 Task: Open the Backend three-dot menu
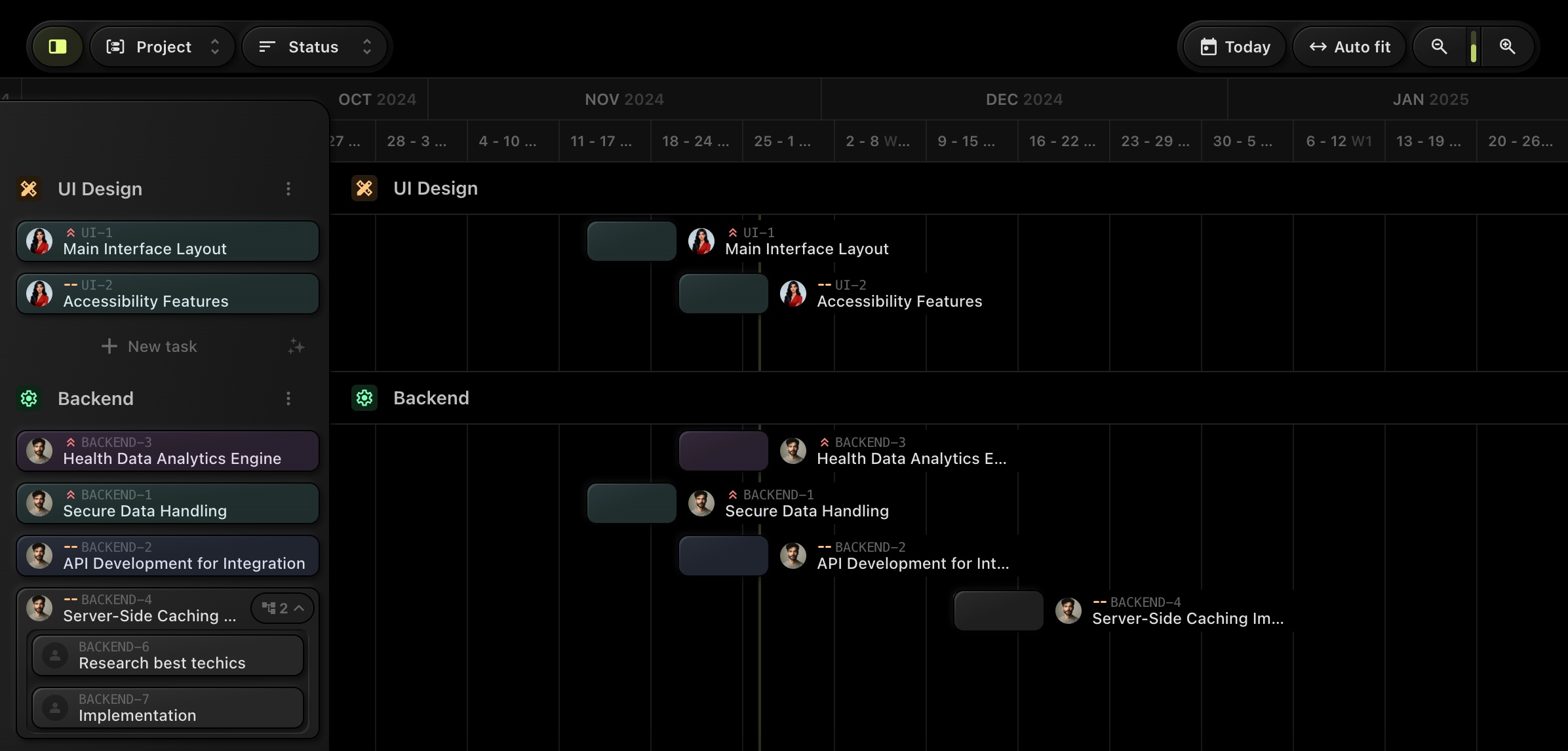[x=288, y=398]
